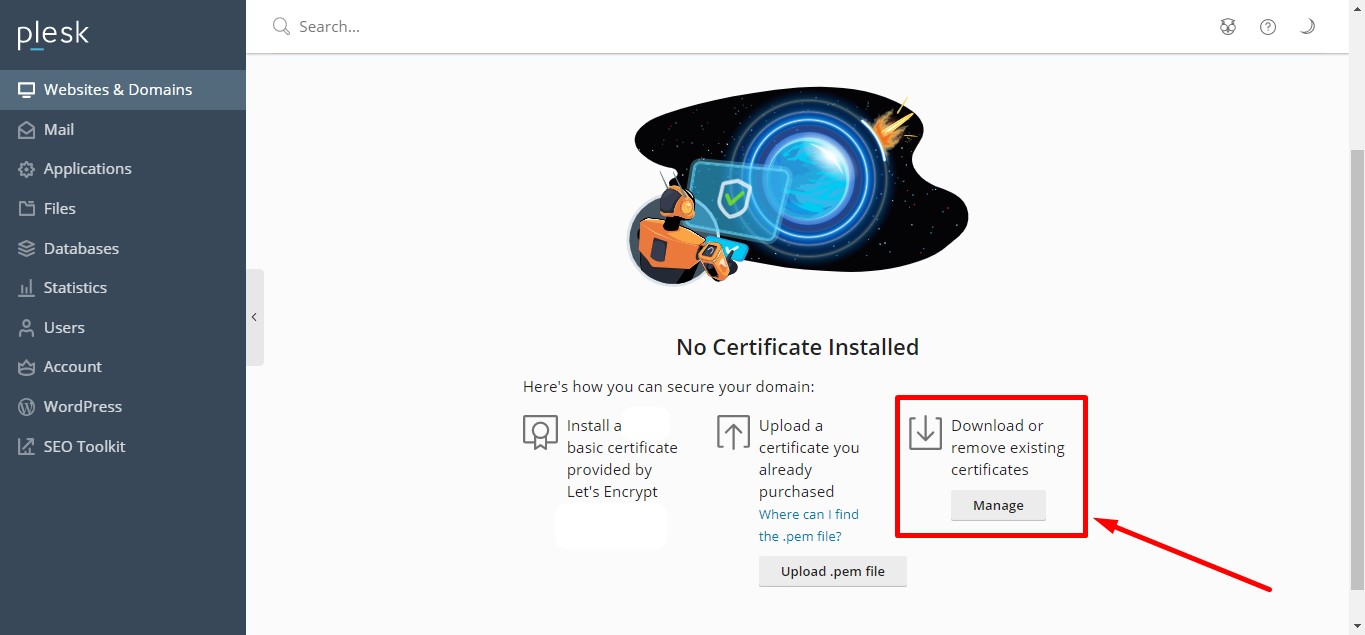The image size is (1365, 635).
Task: Go to Databases section
Action: [123, 248]
